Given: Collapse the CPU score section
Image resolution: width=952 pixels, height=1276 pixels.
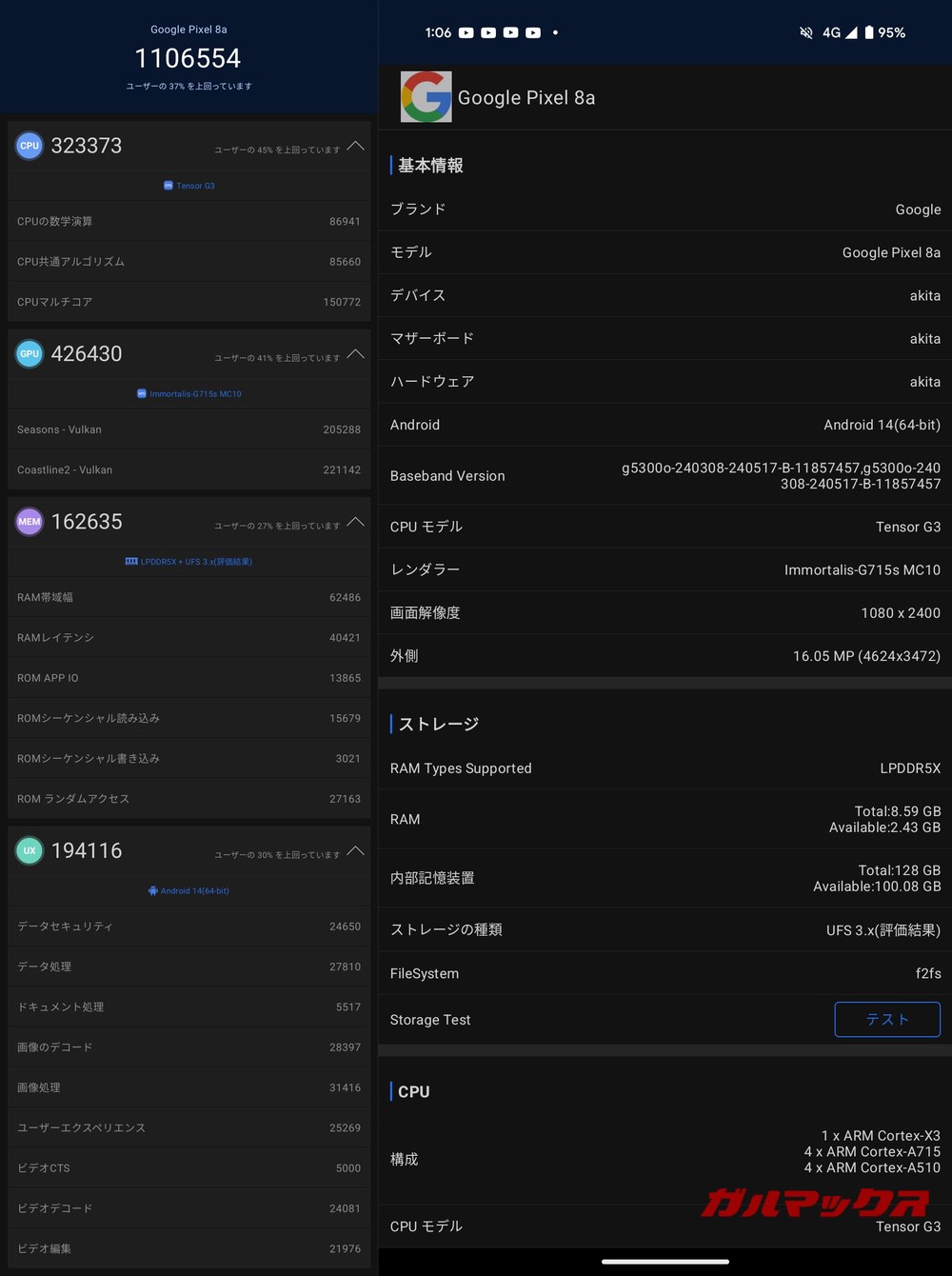Looking at the screenshot, I should click(x=355, y=146).
